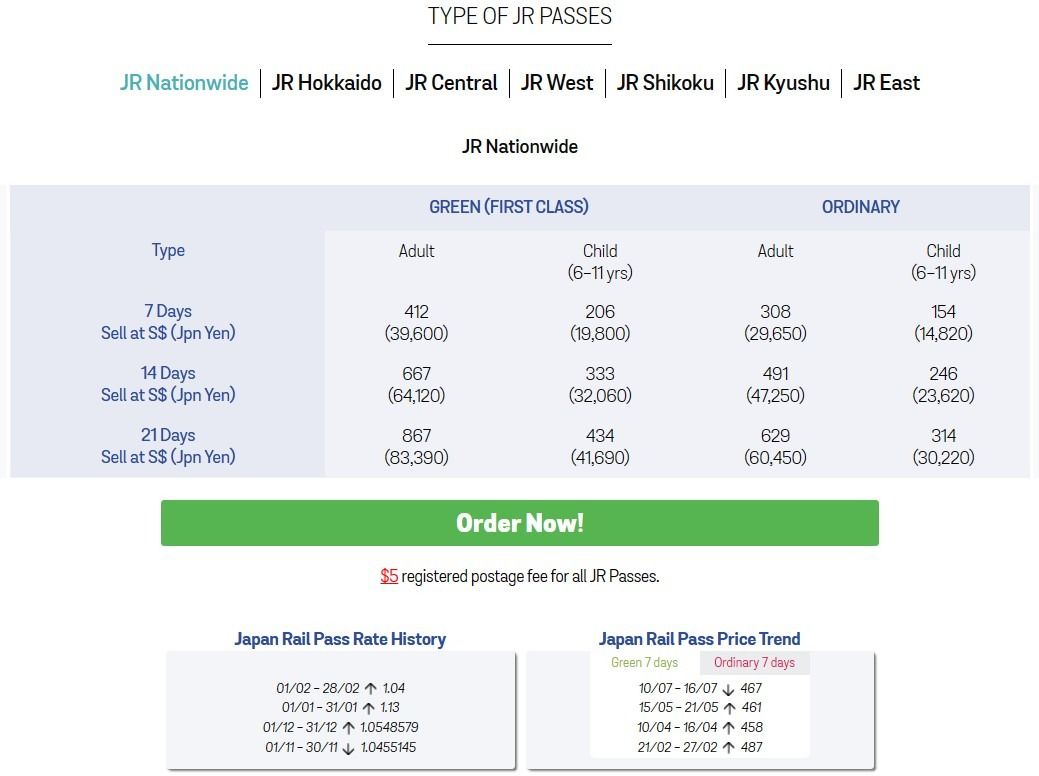Screen dimensions: 1039x776
Task: Click the up arrow for 21/02 - 27/02
Action: 729,746
